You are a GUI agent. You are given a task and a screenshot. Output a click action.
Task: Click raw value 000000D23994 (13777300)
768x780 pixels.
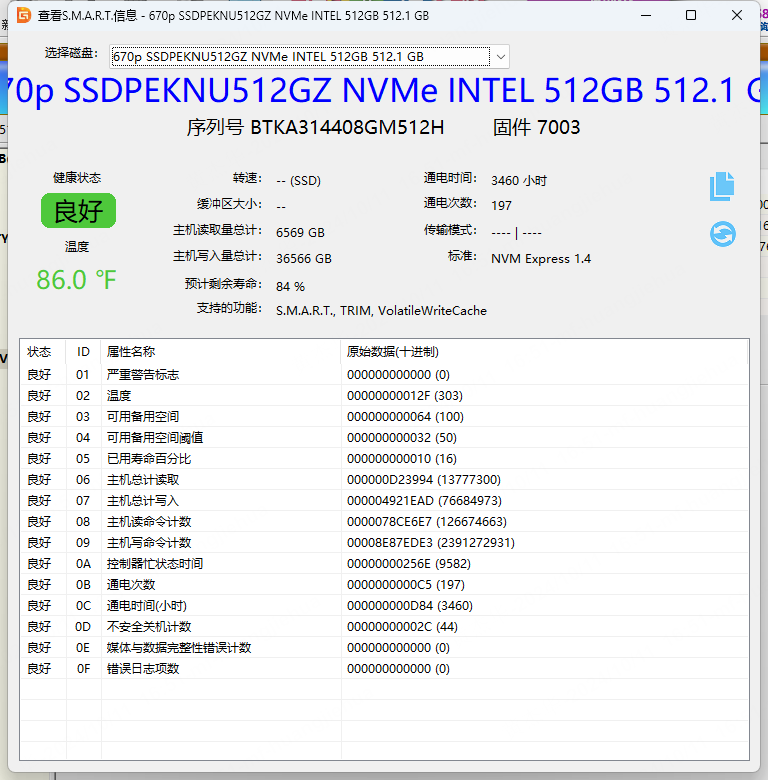tap(424, 480)
